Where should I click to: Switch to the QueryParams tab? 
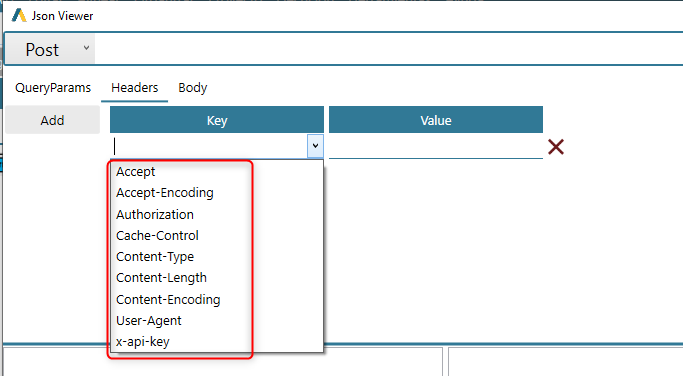pos(53,88)
